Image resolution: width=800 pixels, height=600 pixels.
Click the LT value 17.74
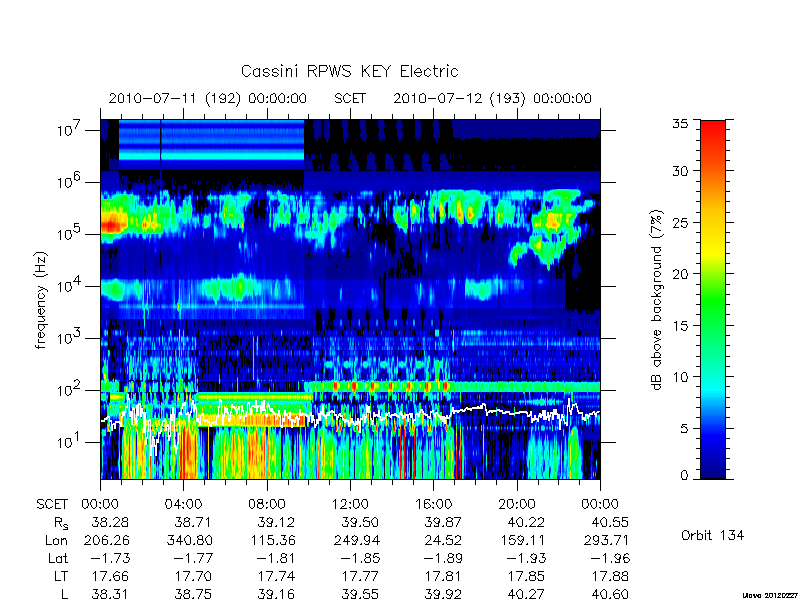click(x=277, y=577)
